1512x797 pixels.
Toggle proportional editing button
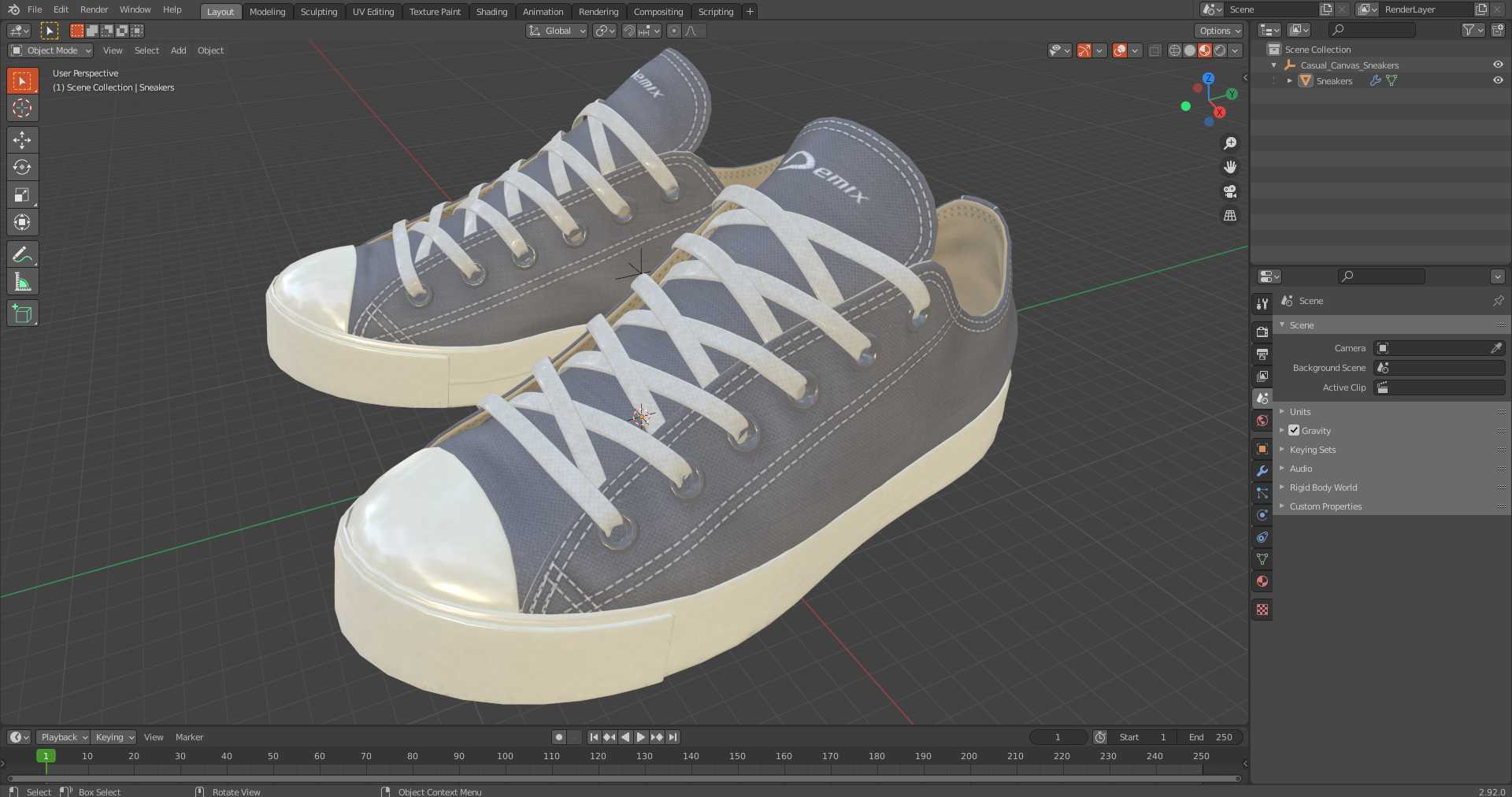coord(673,31)
